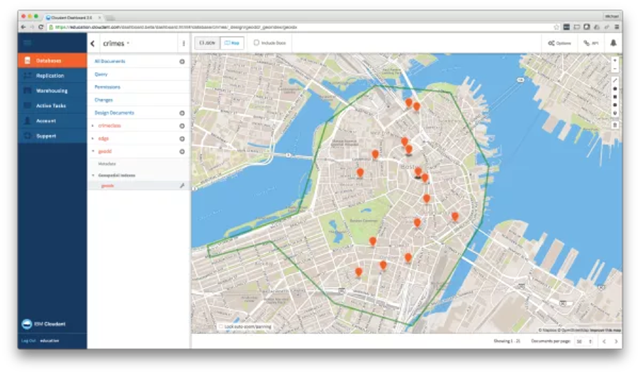The width and height of the screenshot is (640, 374).
Task: Click the wrench edit icon for geoidx
Action: coord(182,186)
